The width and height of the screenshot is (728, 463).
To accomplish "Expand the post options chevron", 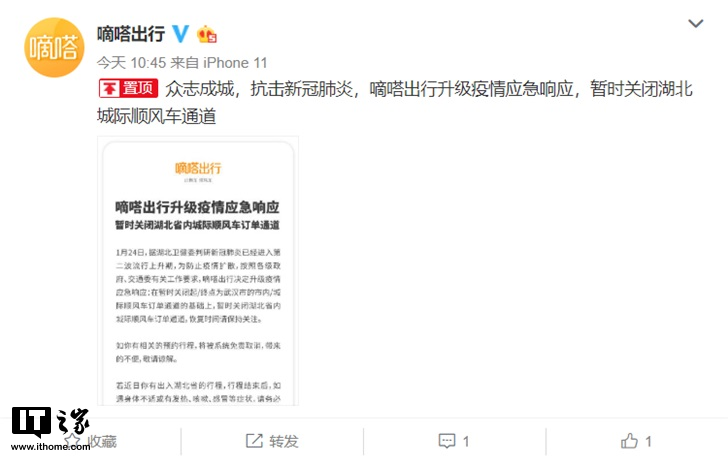I will (695, 23).
